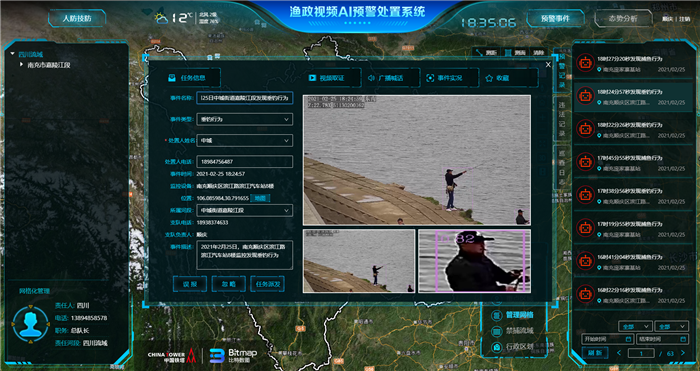Click the 收藏 star favorite icon
The image size is (700, 371).
coord(489,78)
